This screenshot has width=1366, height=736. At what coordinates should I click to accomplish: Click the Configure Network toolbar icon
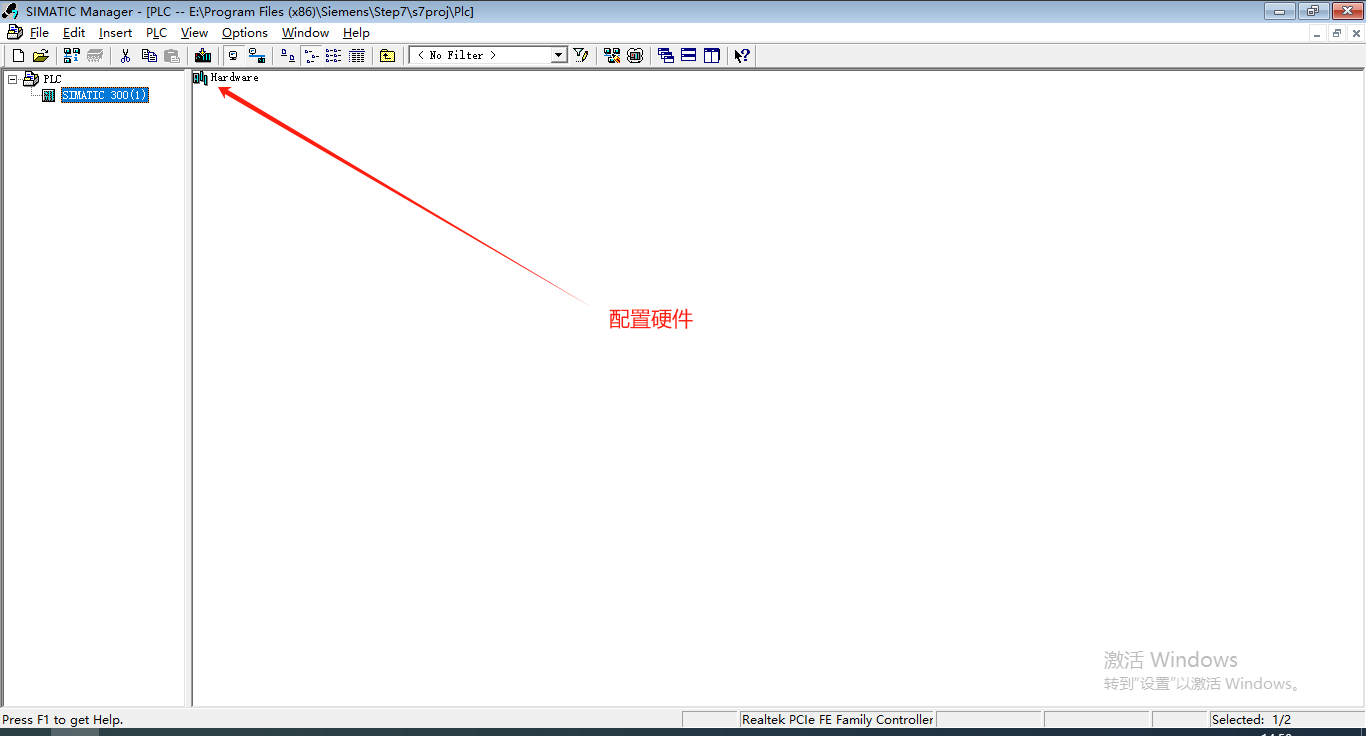[x=612, y=56]
